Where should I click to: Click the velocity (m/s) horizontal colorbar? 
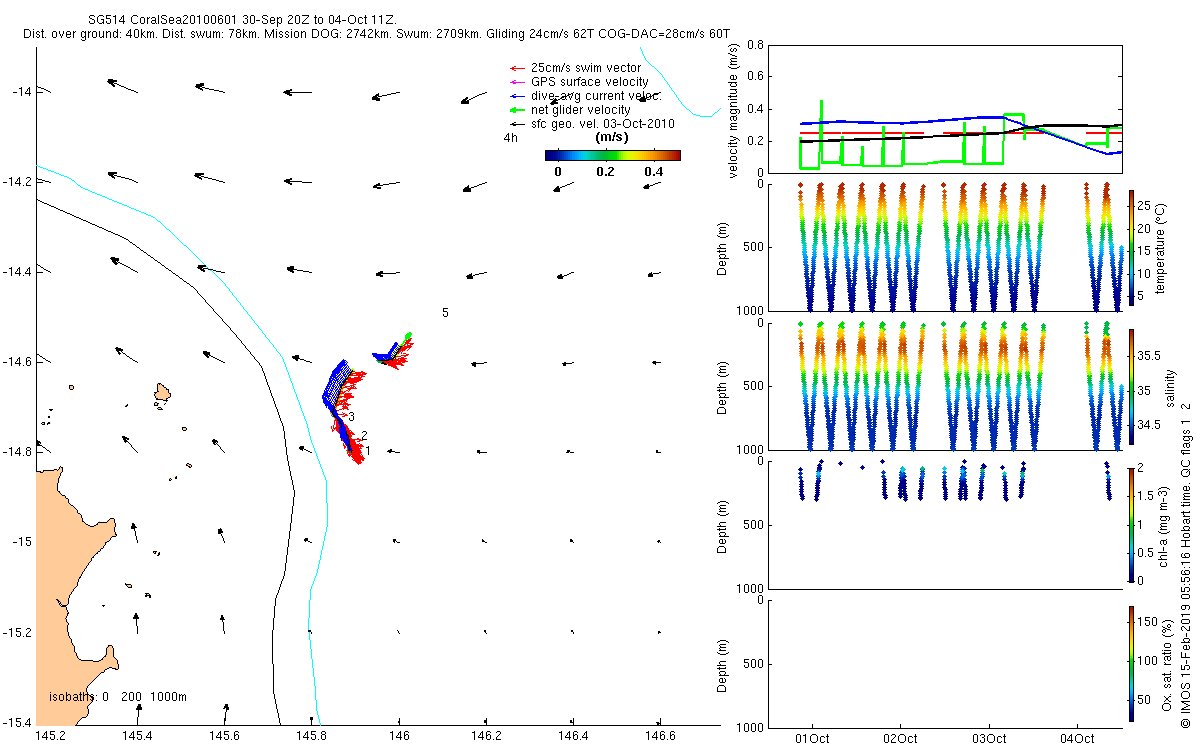pyautogui.click(x=612, y=155)
